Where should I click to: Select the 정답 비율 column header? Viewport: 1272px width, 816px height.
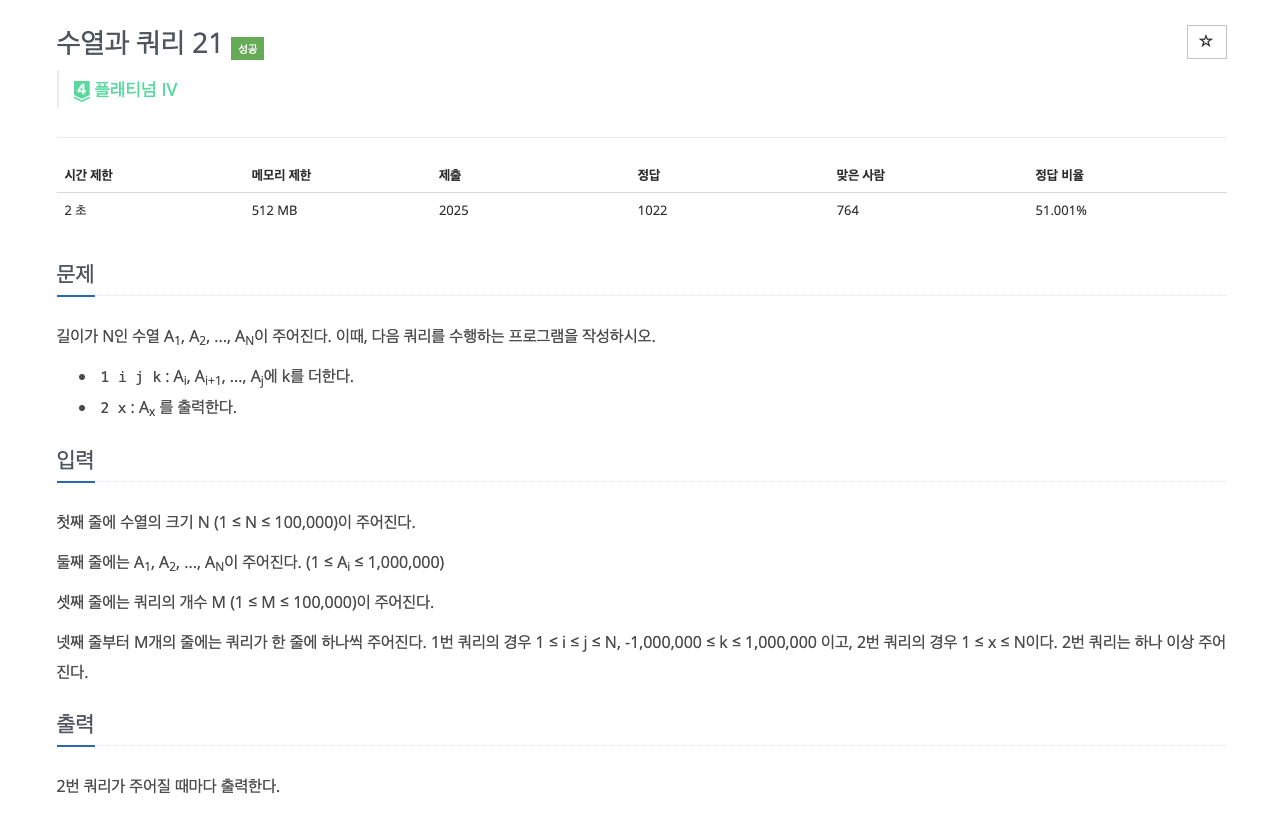click(1058, 175)
